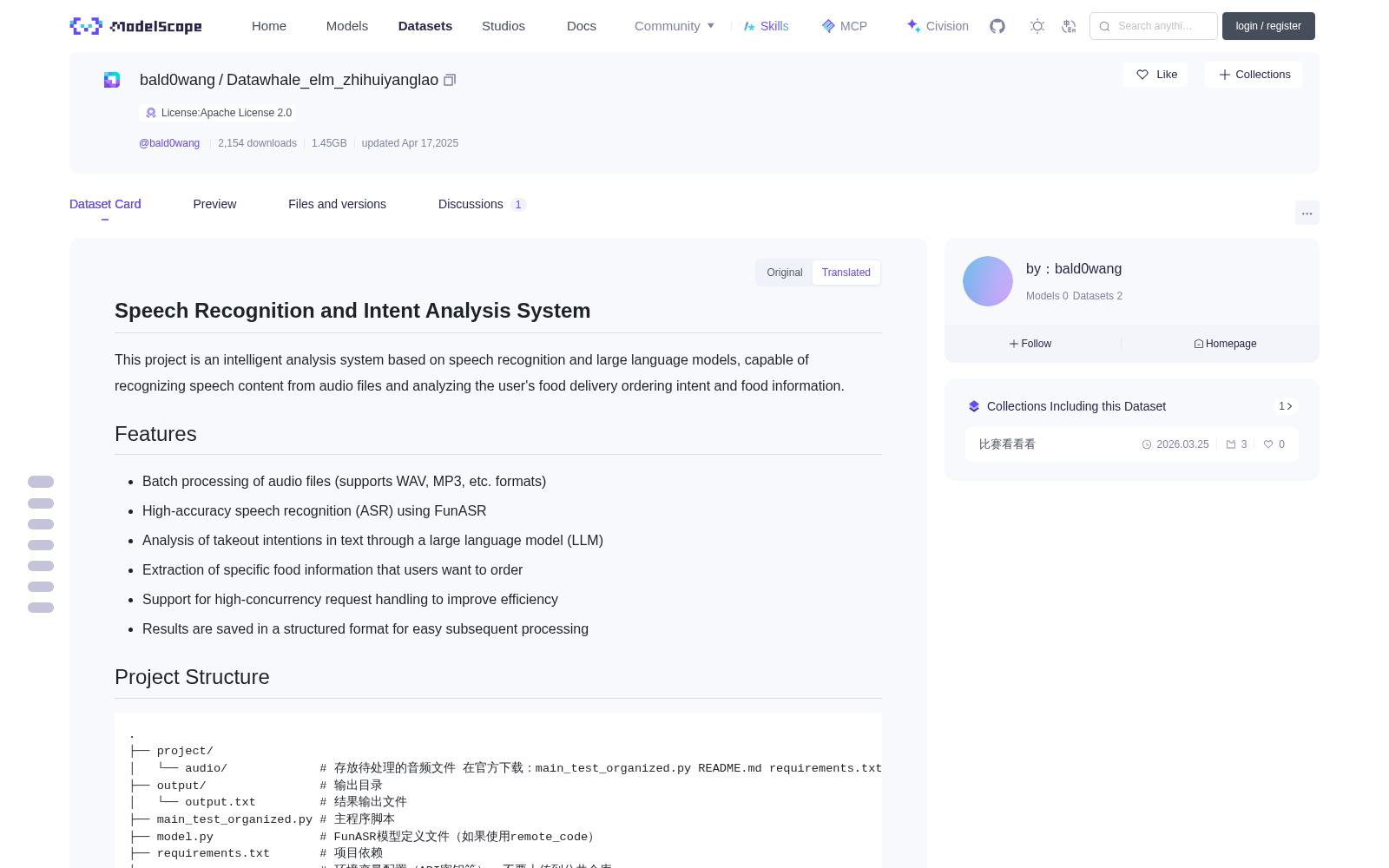Open the three-dots more options menu

click(x=1307, y=213)
